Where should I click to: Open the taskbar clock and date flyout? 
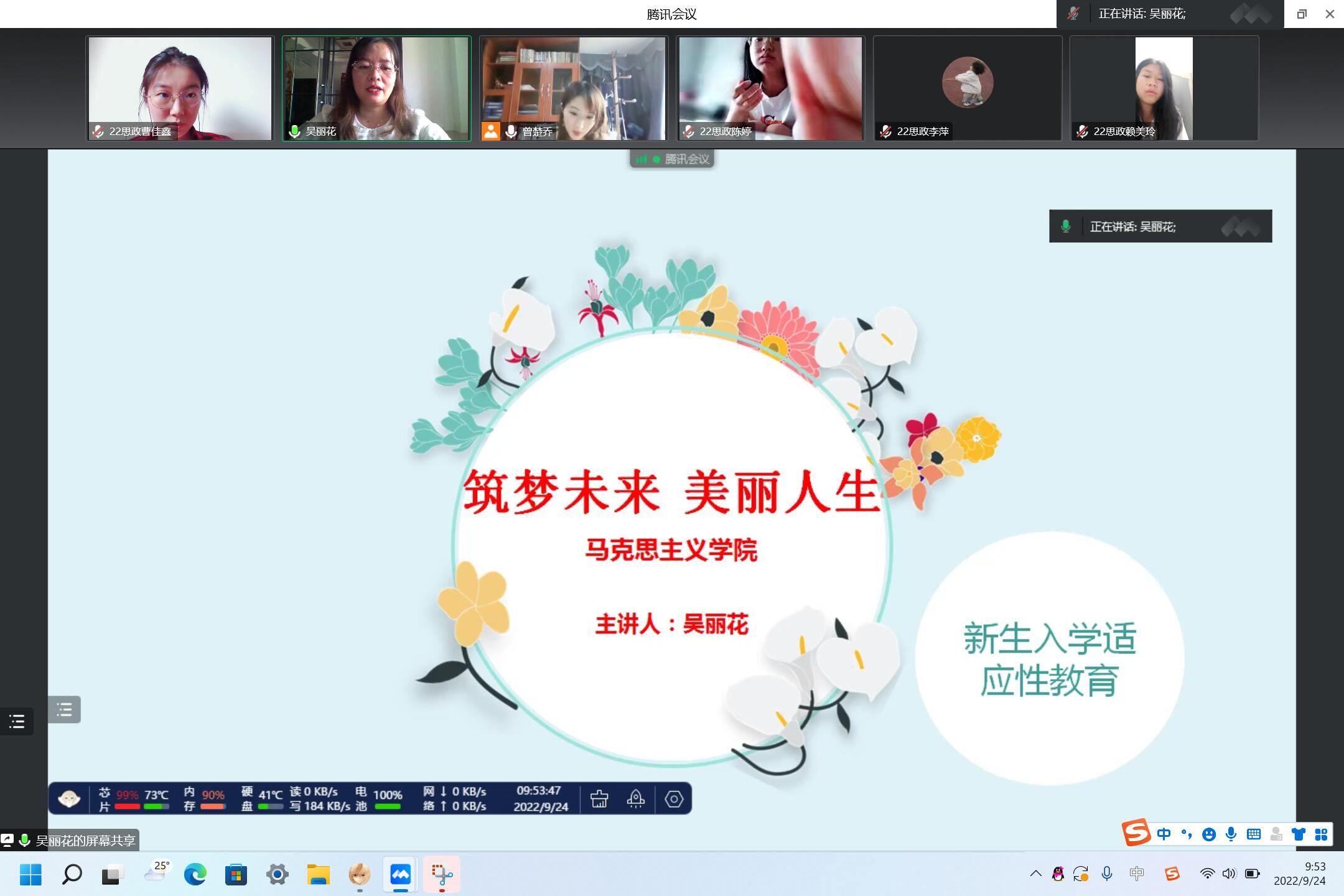pyautogui.click(x=1299, y=874)
